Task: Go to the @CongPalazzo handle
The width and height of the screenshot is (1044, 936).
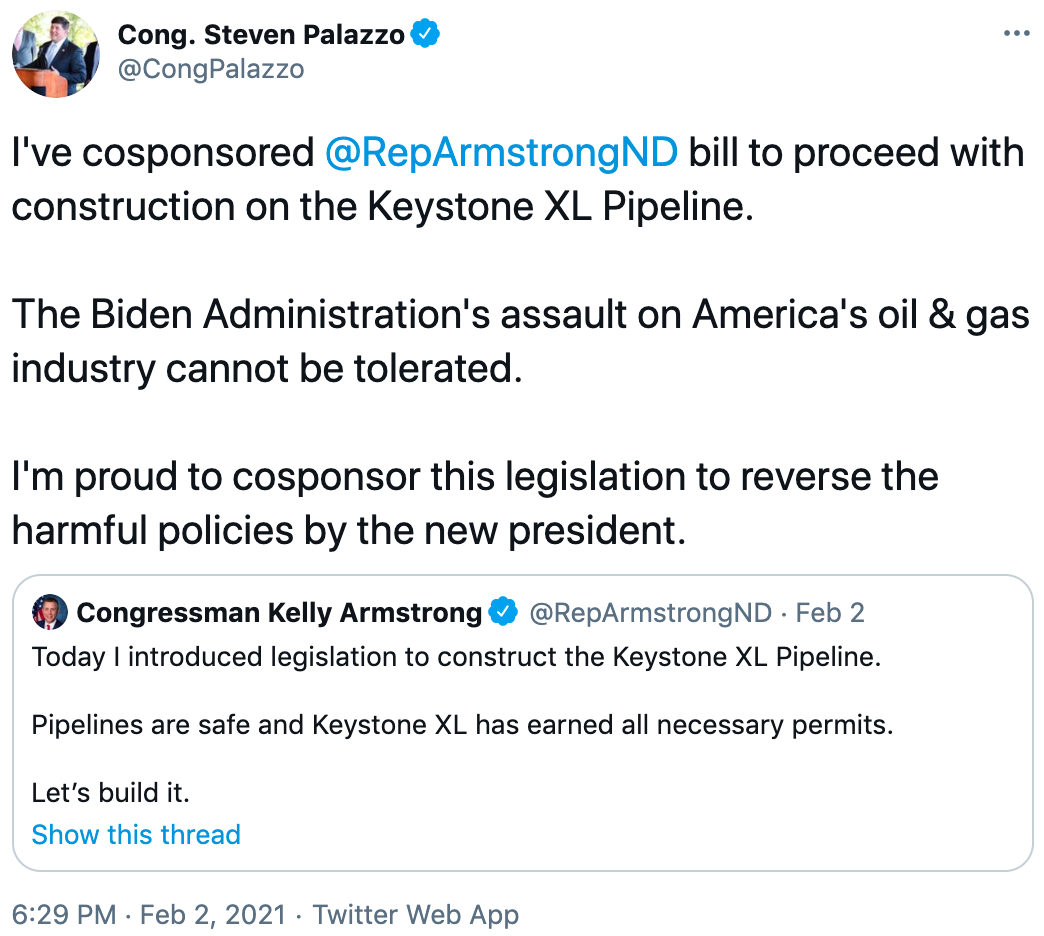Action: tap(211, 69)
